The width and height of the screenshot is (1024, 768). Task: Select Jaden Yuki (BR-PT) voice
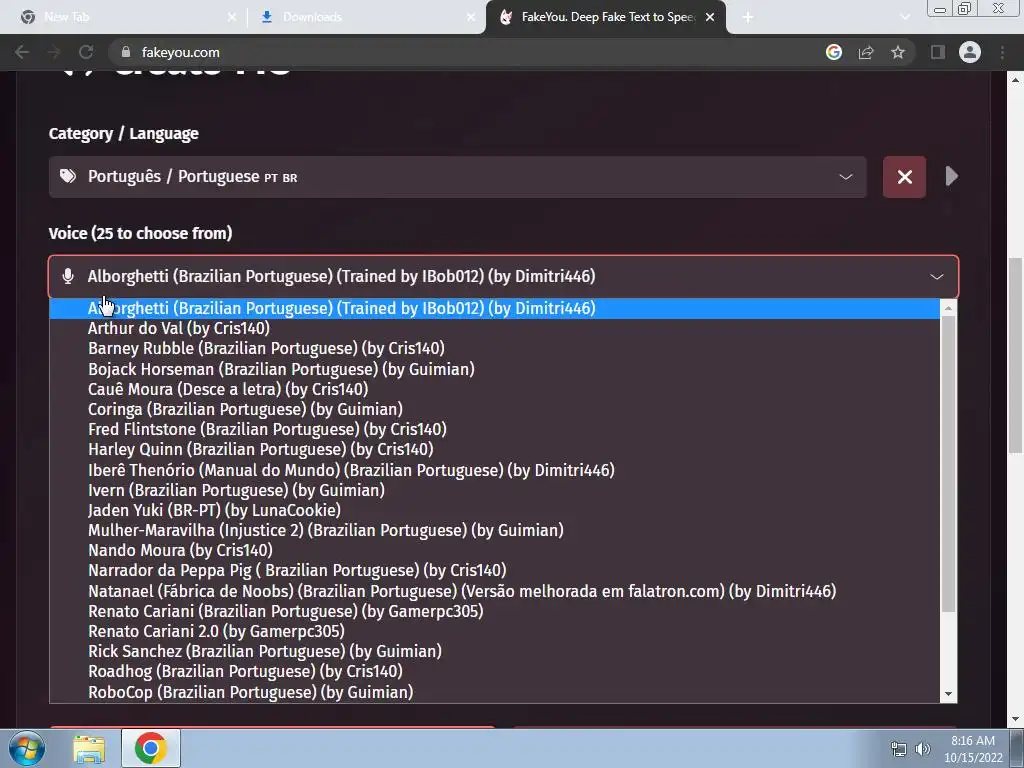click(x=494, y=510)
